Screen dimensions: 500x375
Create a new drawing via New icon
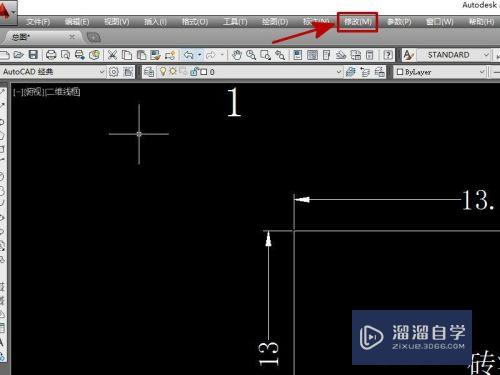click(x=4, y=55)
